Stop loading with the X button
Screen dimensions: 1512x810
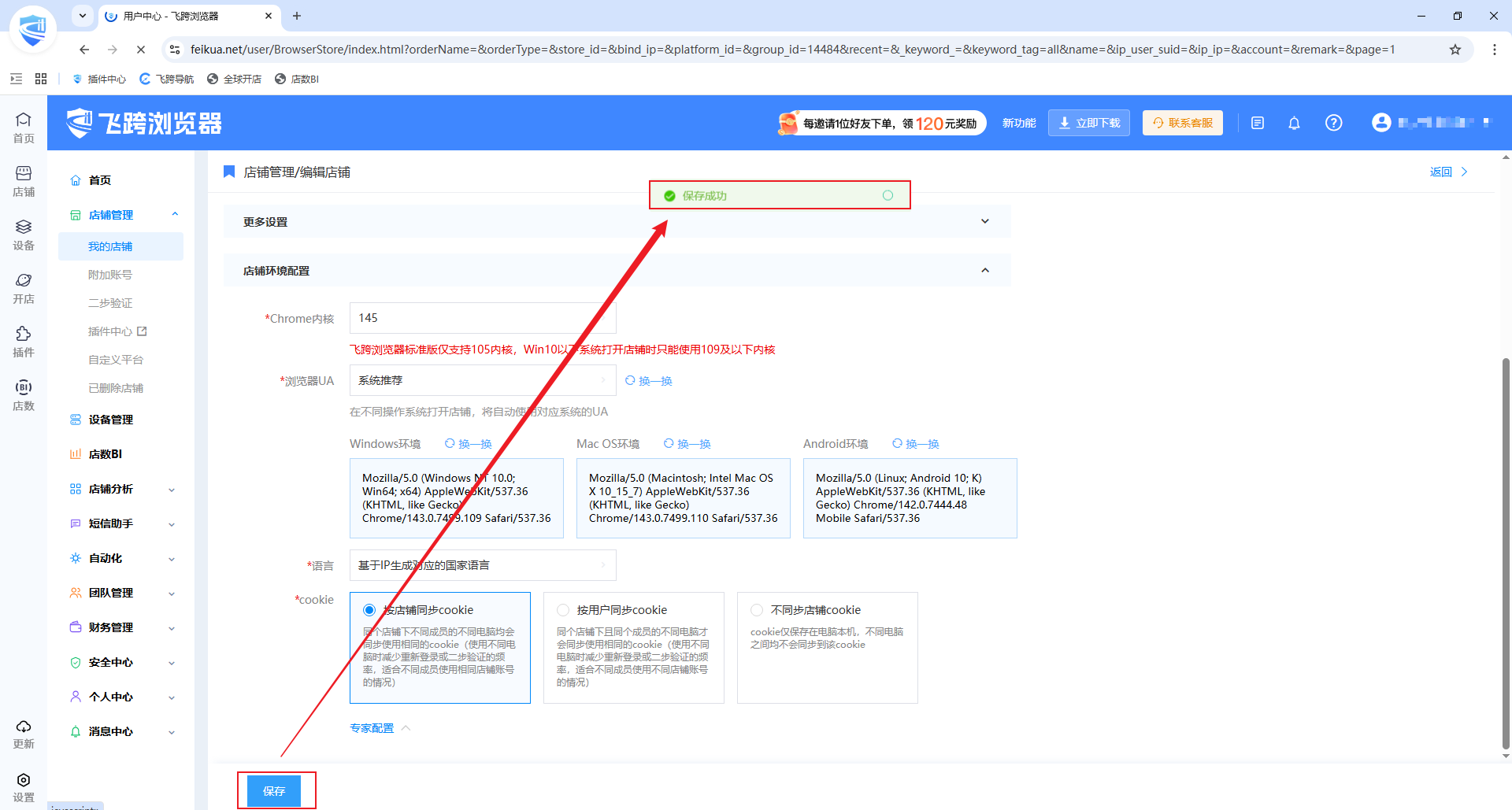[x=140, y=50]
